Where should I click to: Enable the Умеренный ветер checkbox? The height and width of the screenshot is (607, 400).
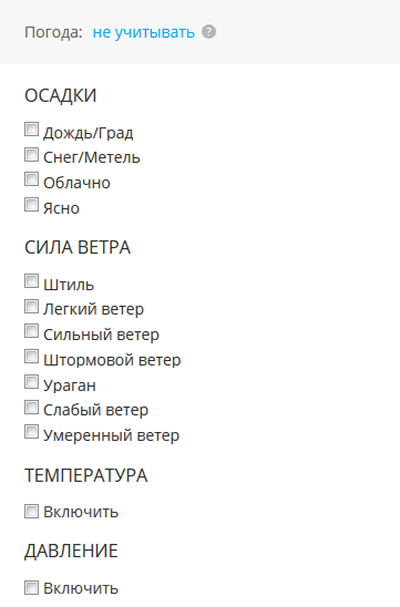tap(31, 432)
